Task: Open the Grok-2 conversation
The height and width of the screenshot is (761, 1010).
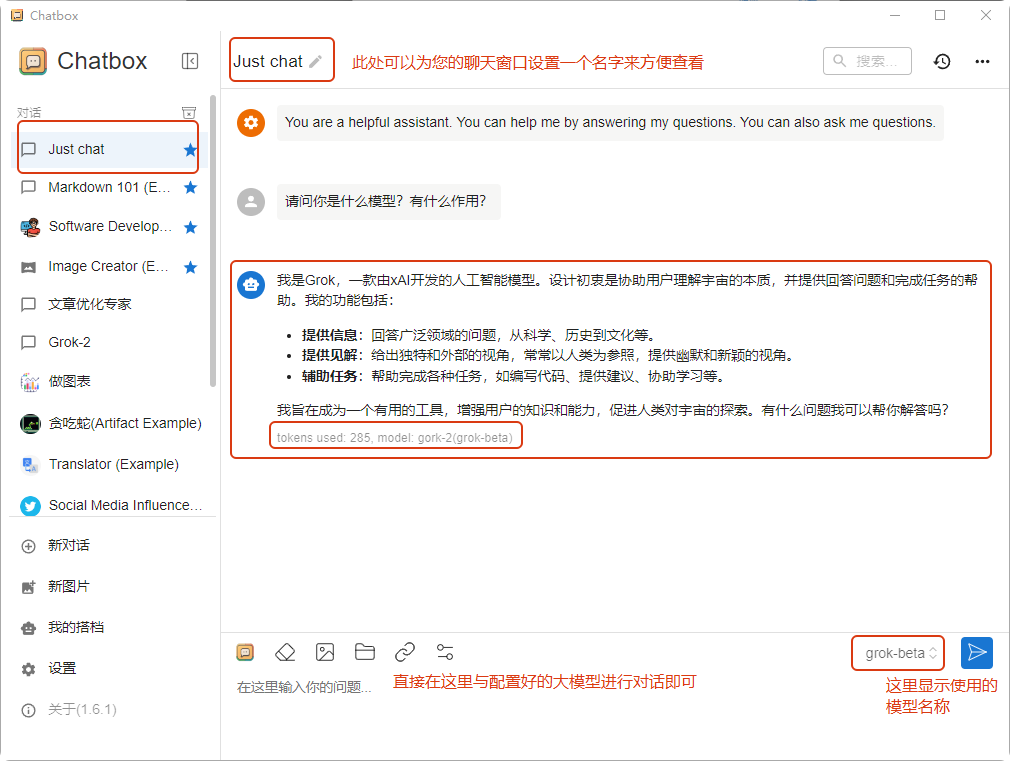Action: click(108, 342)
